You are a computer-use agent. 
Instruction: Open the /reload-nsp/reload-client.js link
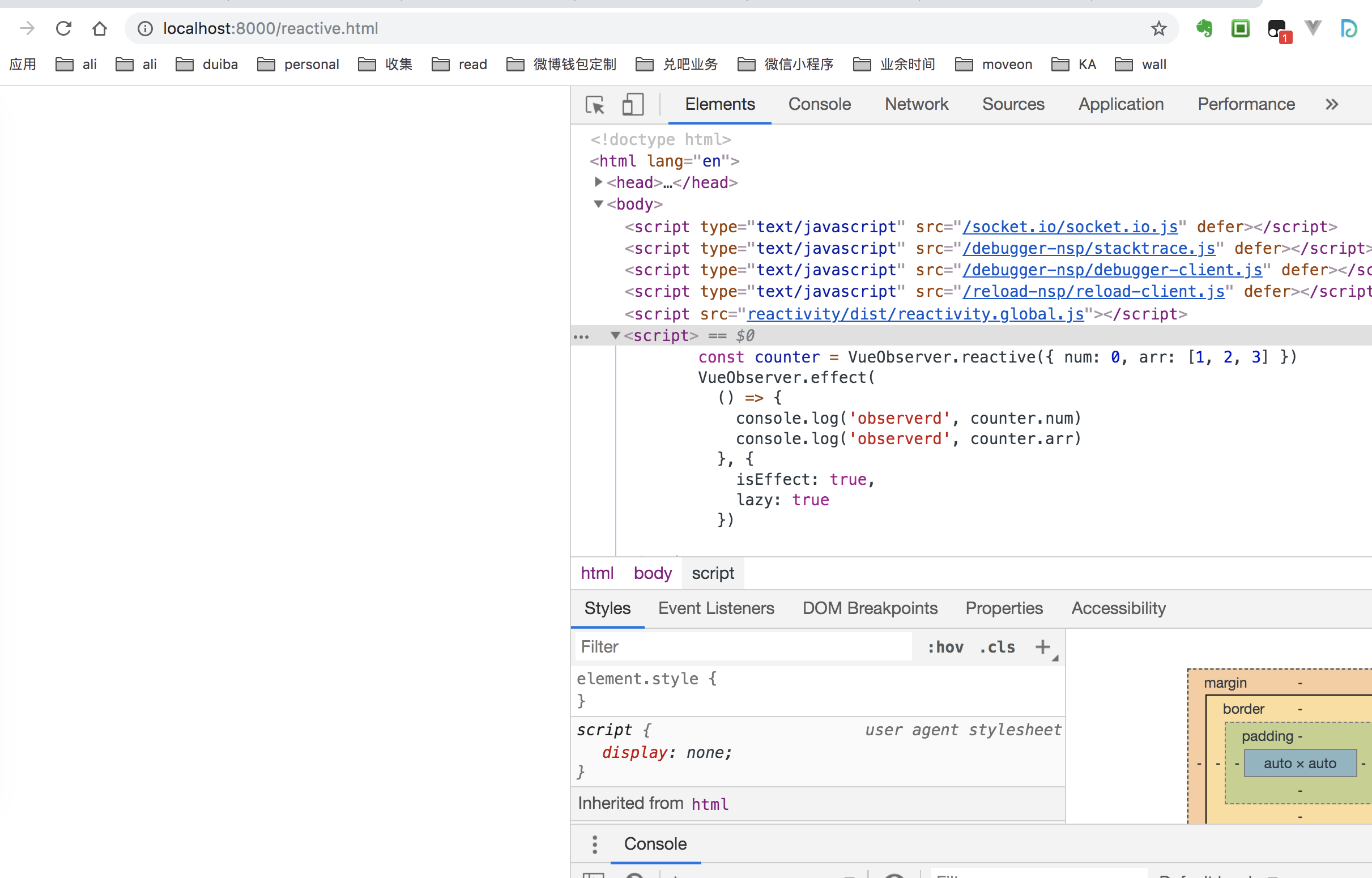(1093, 292)
